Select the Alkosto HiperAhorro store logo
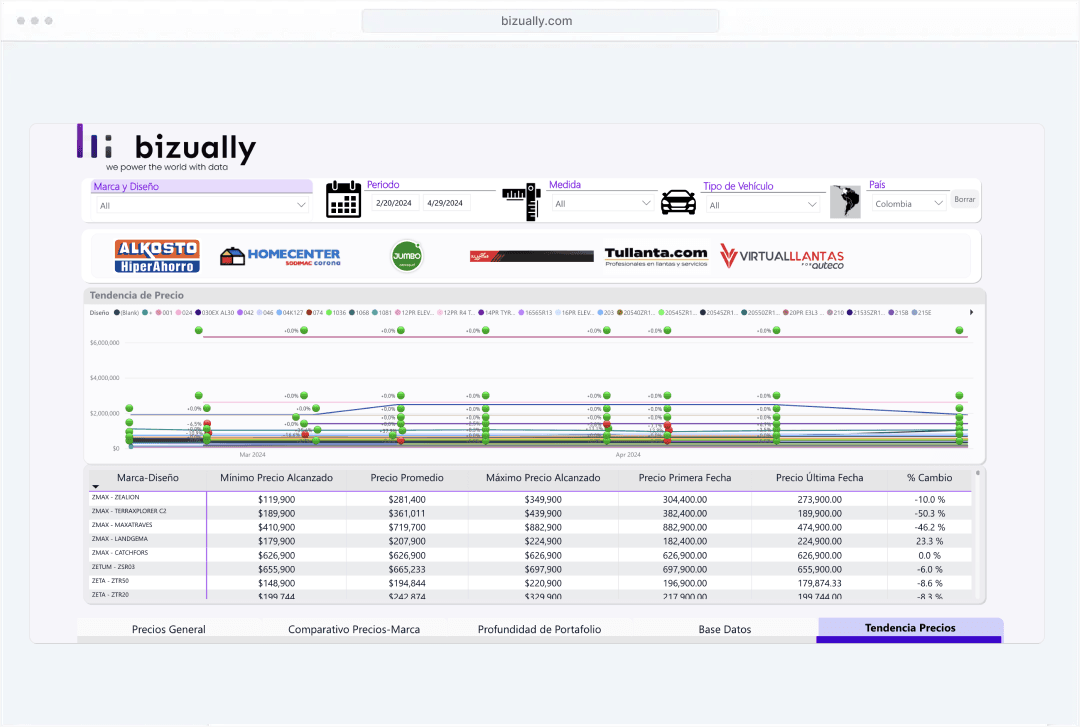Viewport: 1080px width, 727px height. pos(157,256)
